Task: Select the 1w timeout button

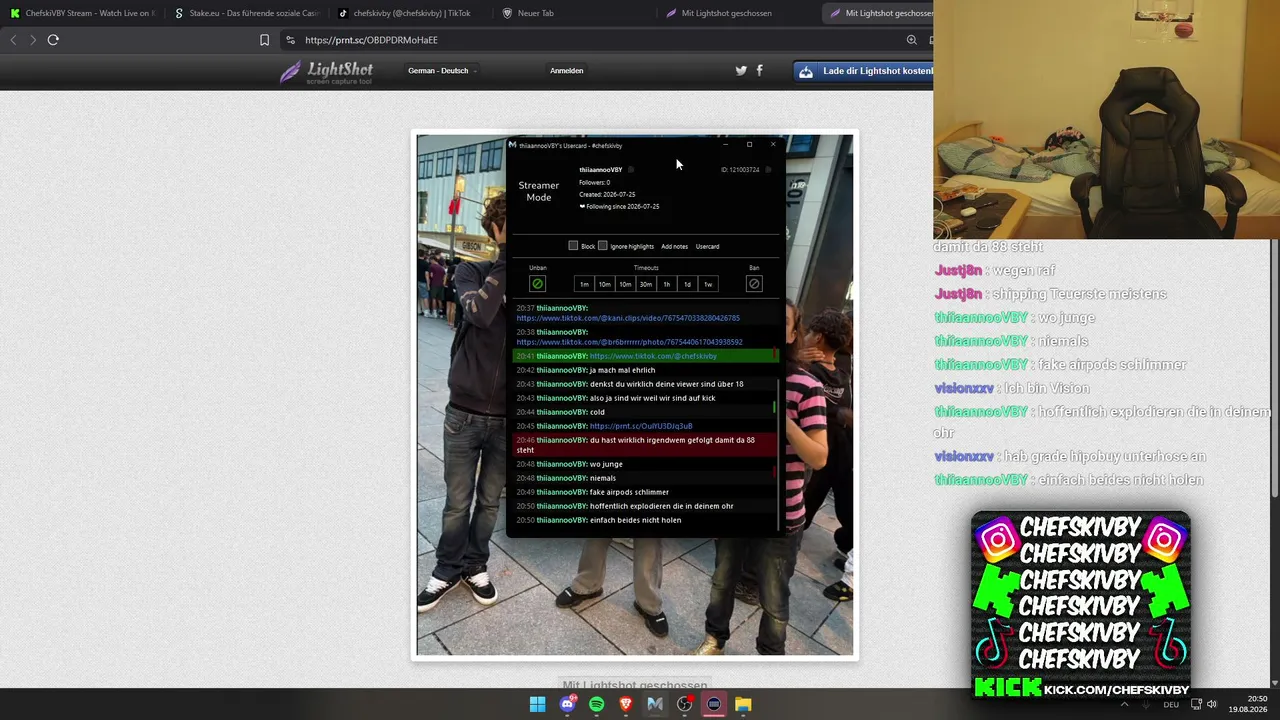Action: (708, 284)
